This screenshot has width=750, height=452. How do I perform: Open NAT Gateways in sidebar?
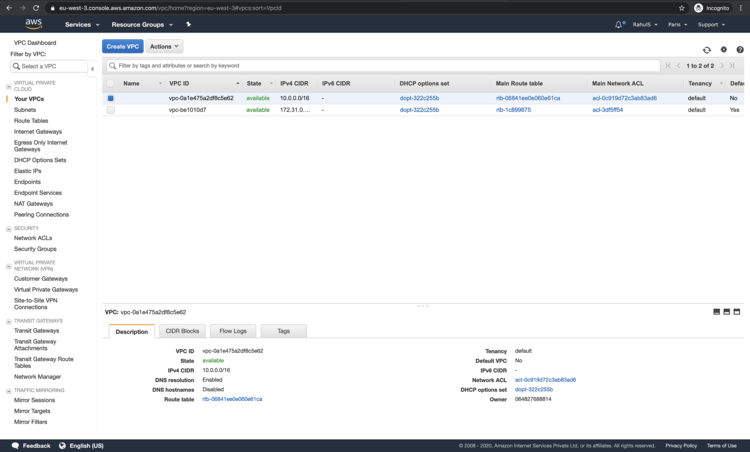click(33, 204)
